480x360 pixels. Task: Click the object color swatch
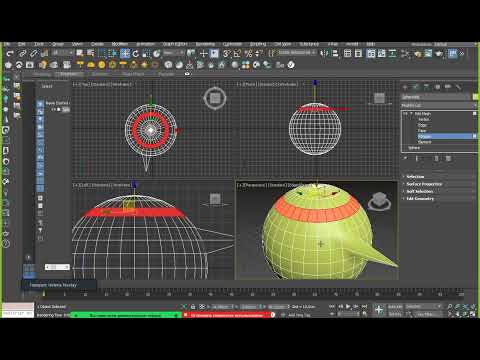click(475, 97)
